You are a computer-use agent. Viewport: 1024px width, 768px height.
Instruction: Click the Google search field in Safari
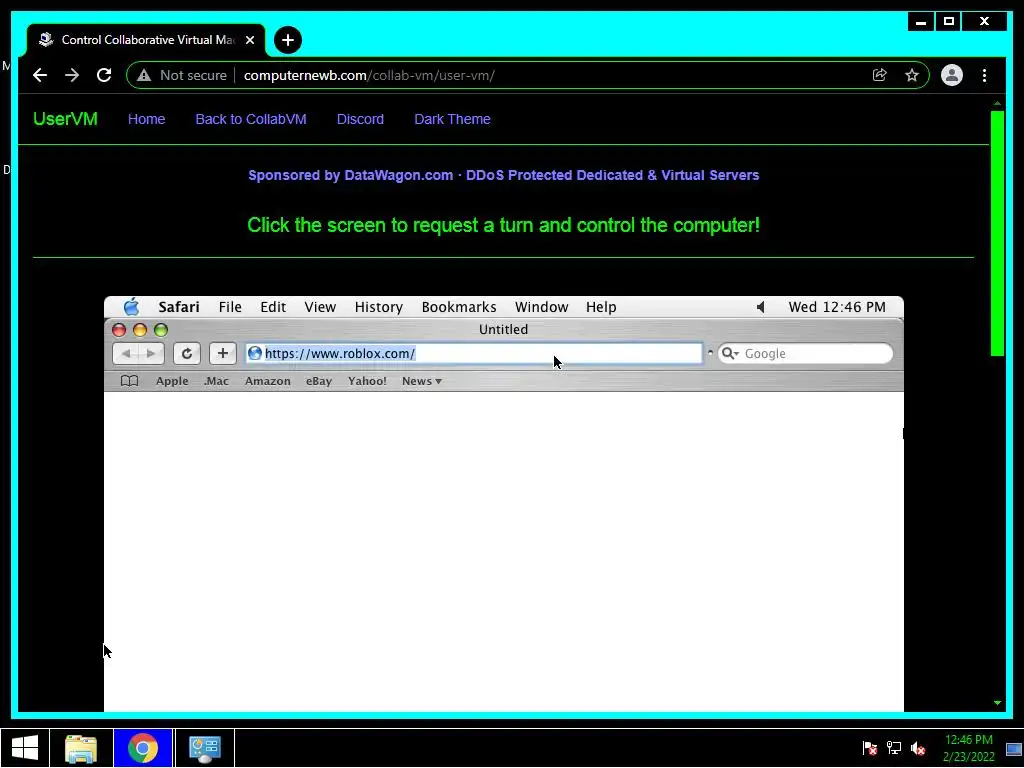click(x=805, y=353)
